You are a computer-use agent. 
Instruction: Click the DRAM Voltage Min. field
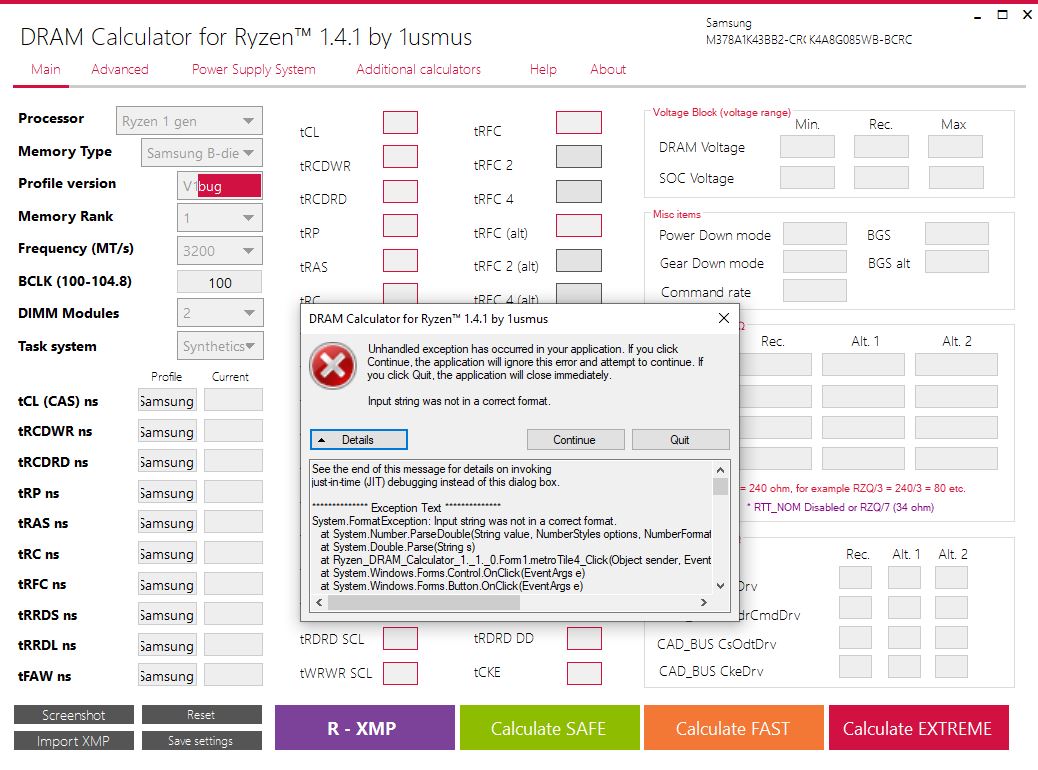pos(807,146)
